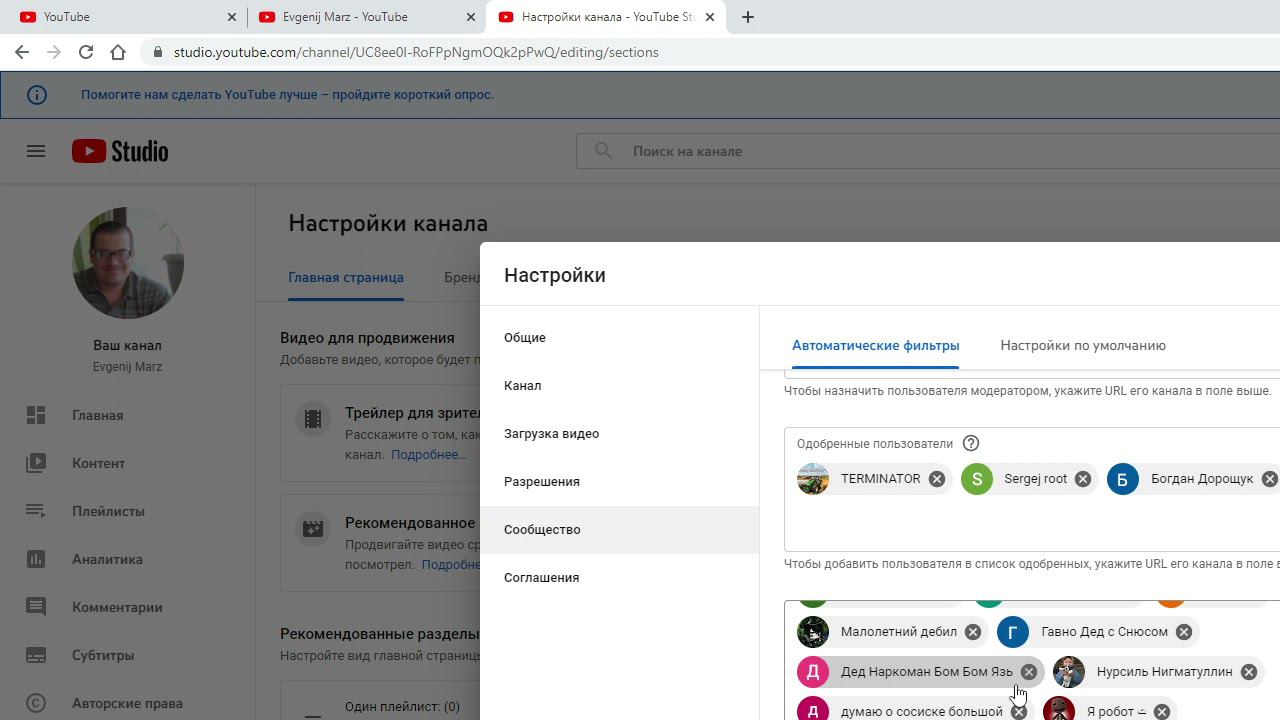Viewport: 1280px width, 720px height.
Task: Click the search magnifier icon
Action: pos(603,151)
